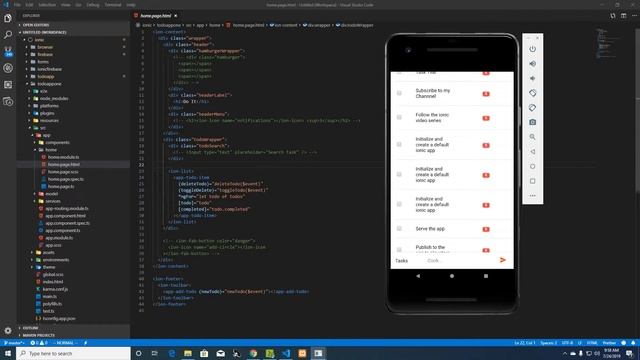This screenshot has width=640, height=360.
Task: Tap the orange send arrow in app footer
Action: (x=503, y=260)
